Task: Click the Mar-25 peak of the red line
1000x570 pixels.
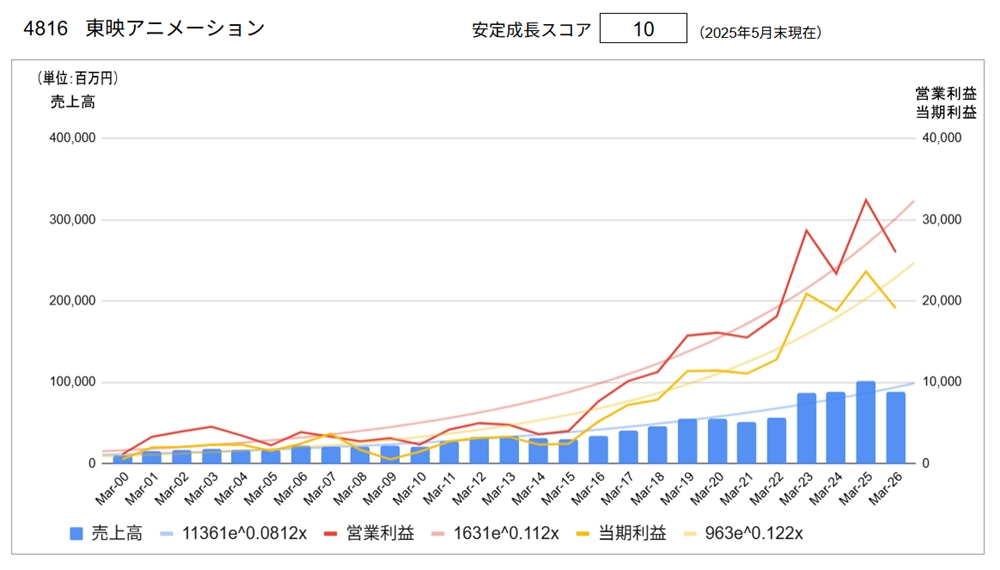Action: coord(865,200)
